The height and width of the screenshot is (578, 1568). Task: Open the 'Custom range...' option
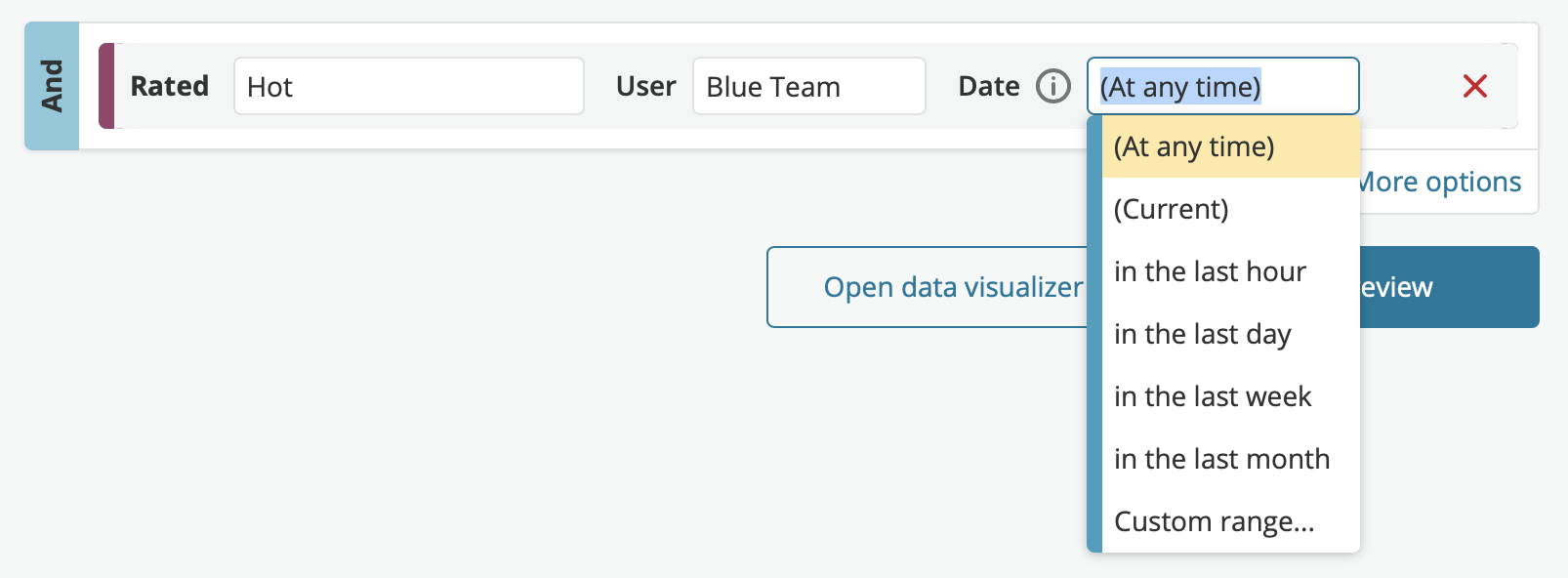(1230, 521)
